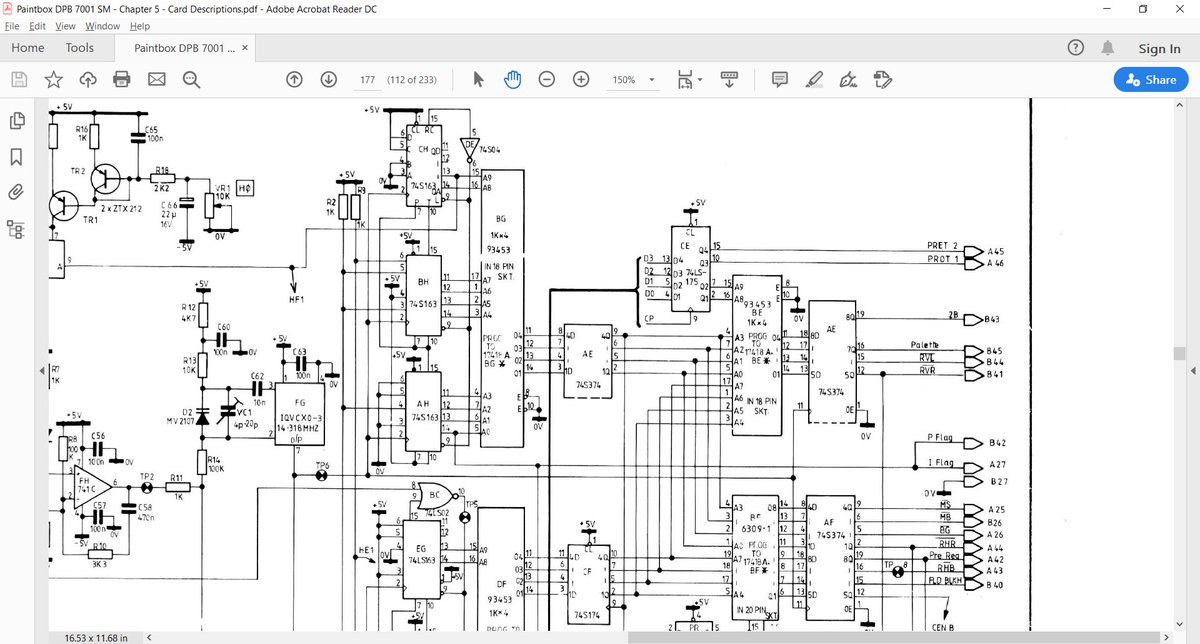The height and width of the screenshot is (644, 1200).
Task: Open the Help question mark icon
Action: [x=1076, y=48]
